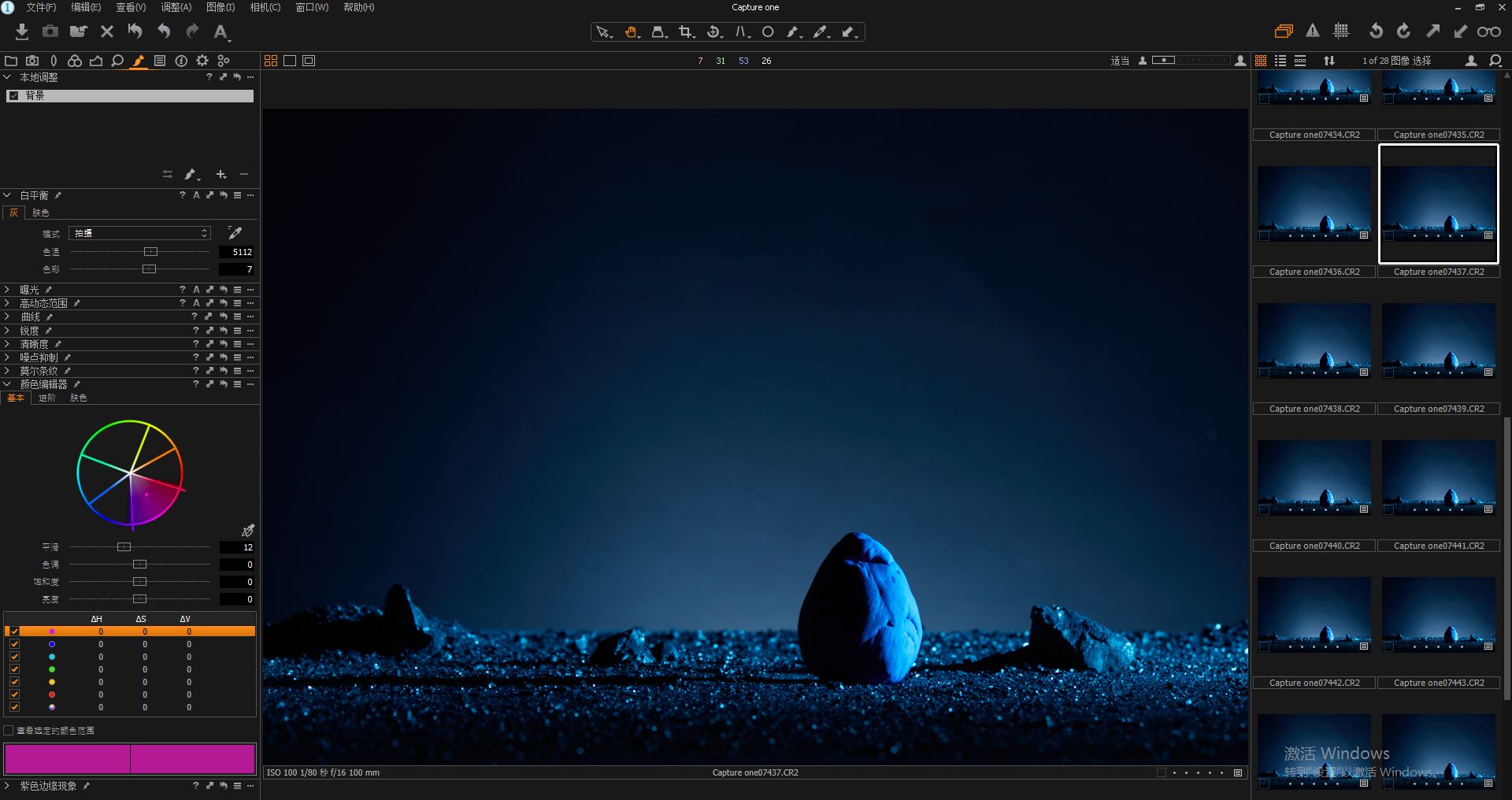1512x800 pixels.
Task: Select the spot removal circle tool
Action: (x=768, y=32)
